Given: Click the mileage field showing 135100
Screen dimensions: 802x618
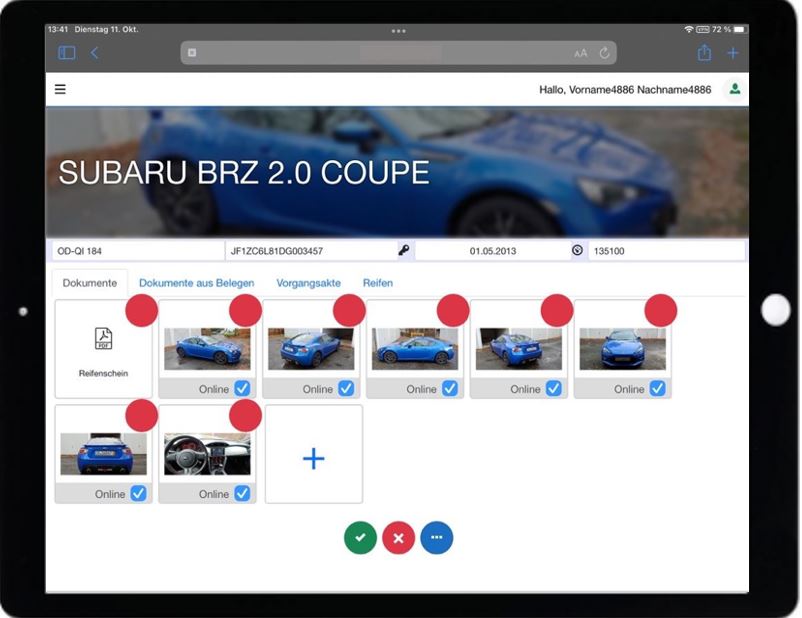Looking at the screenshot, I should tap(665, 251).
